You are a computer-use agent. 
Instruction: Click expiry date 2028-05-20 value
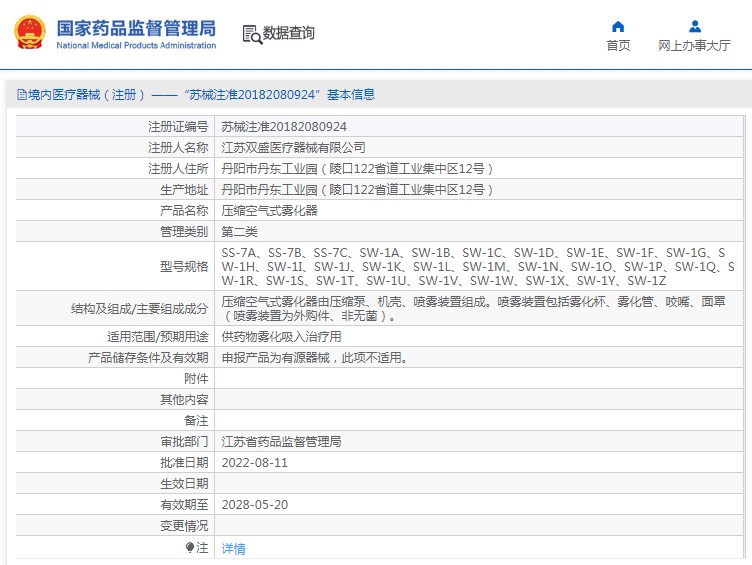click(x=255, y=505)
